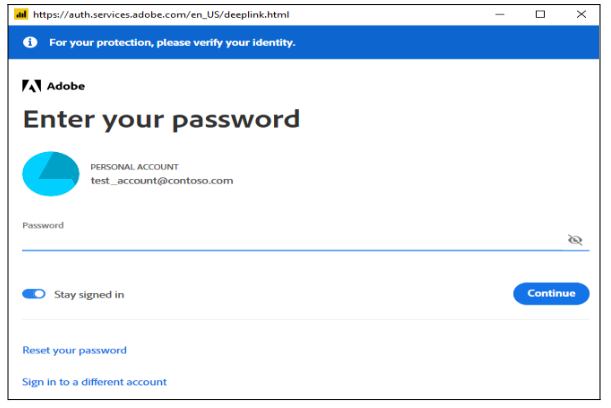The image size is (611, 408).
Task: Click the Password input field
Action: (x=290, y=241)
